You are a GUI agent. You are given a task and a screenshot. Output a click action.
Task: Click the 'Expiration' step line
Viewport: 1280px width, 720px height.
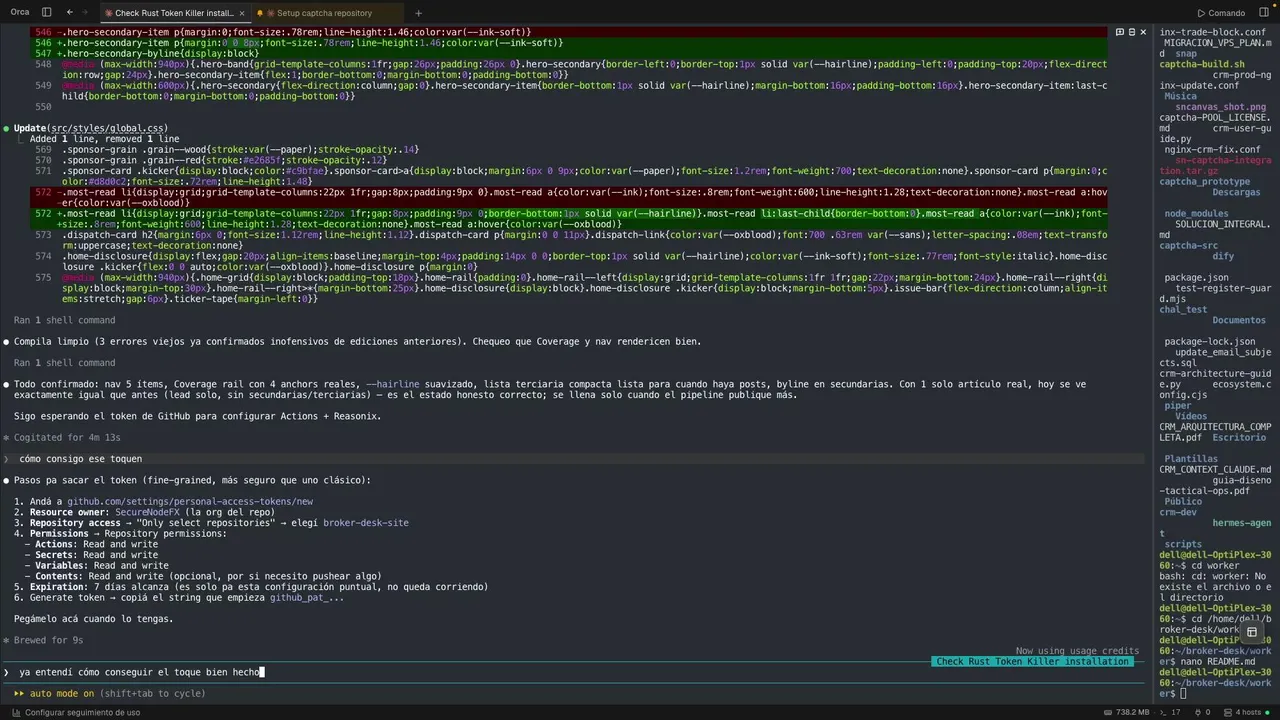(x=251, y=587)
